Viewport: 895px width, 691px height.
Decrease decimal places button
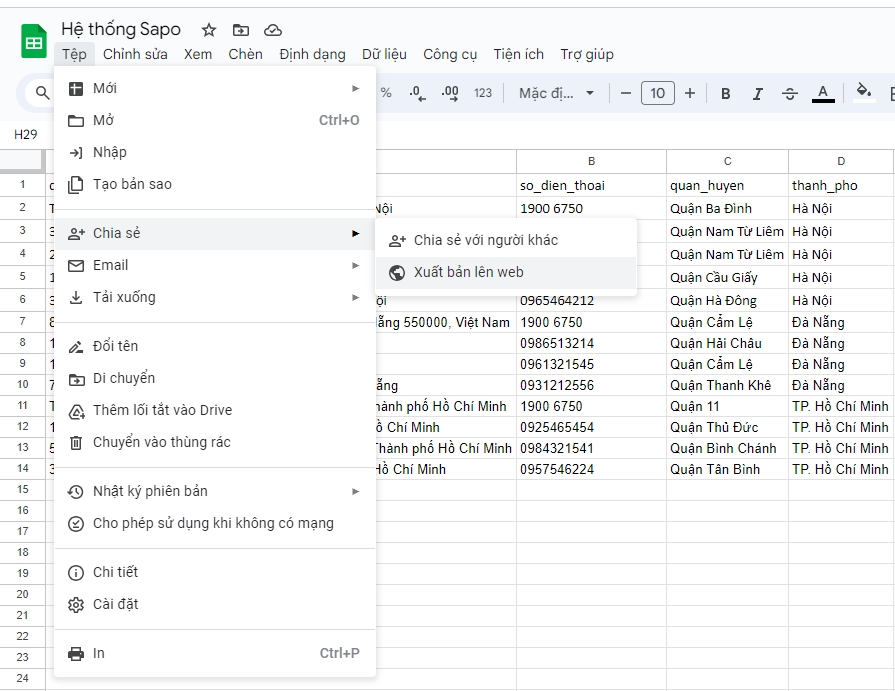[417, 93]
